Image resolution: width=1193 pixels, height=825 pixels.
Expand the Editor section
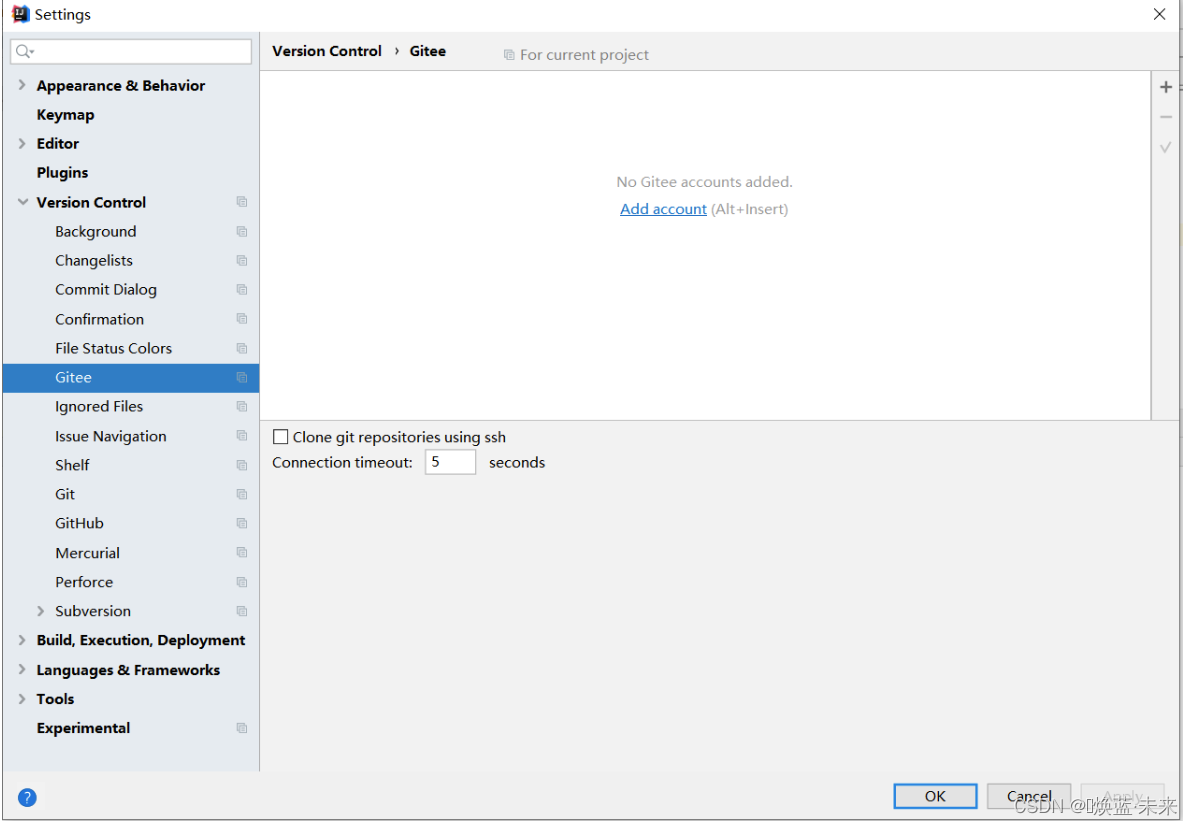pos(22,143)
